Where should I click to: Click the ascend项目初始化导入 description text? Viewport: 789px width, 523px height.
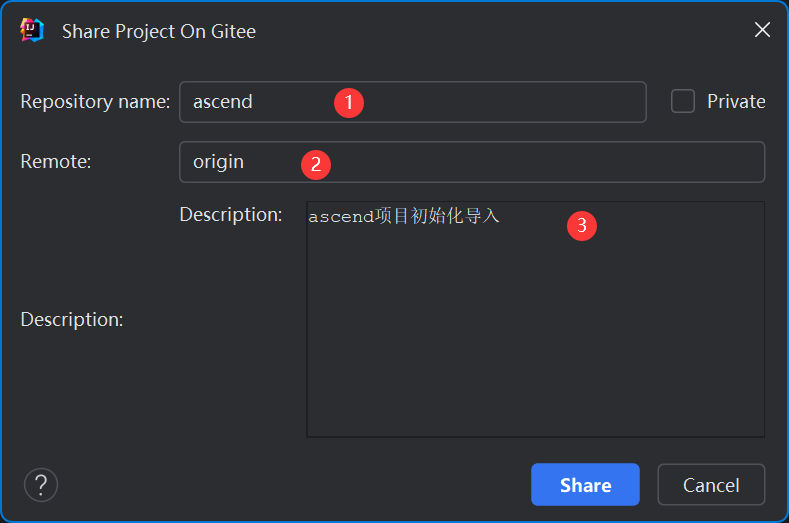point(403,216)
